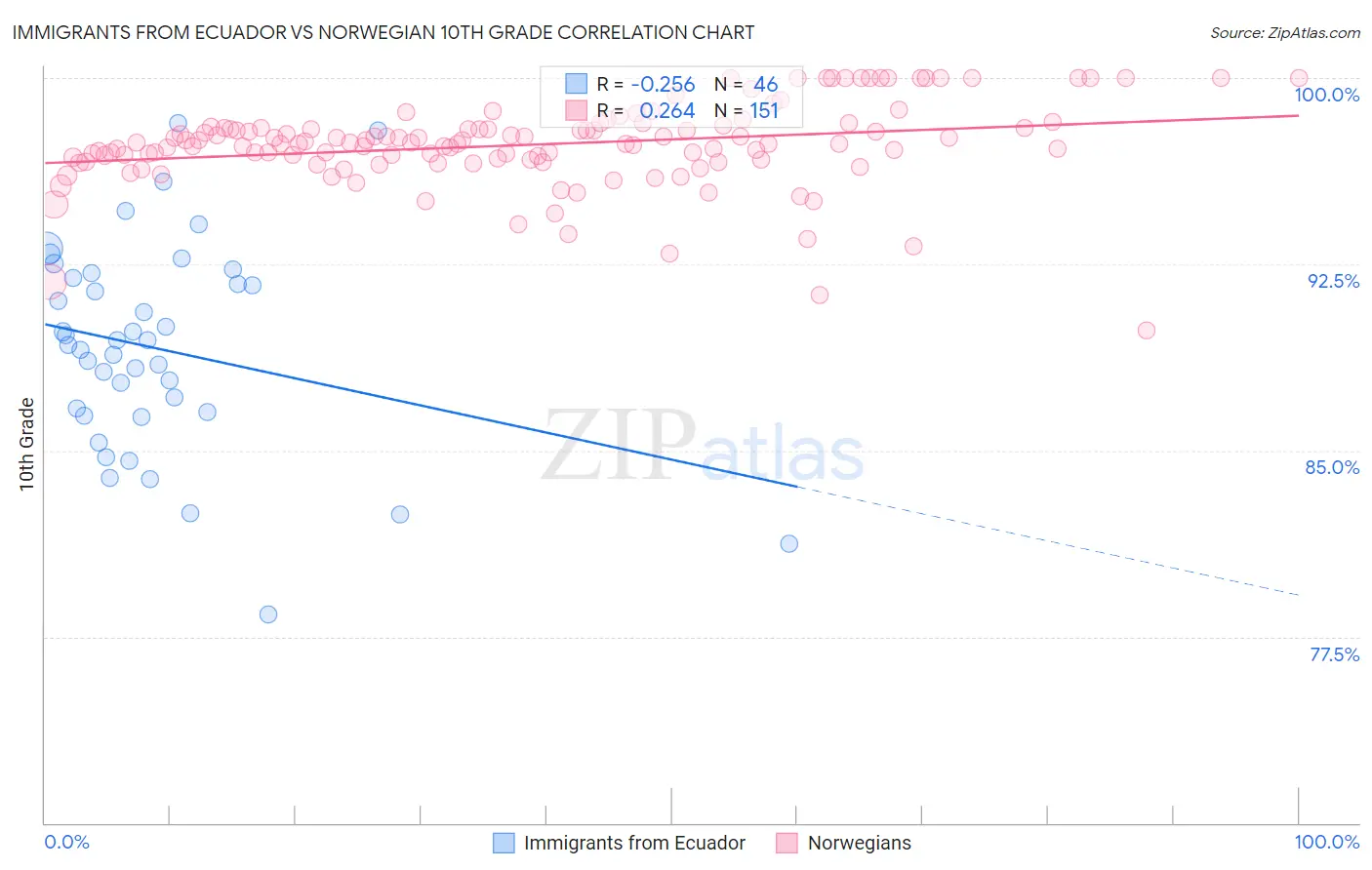Select the Norwegians legend label

click(860, 843)
